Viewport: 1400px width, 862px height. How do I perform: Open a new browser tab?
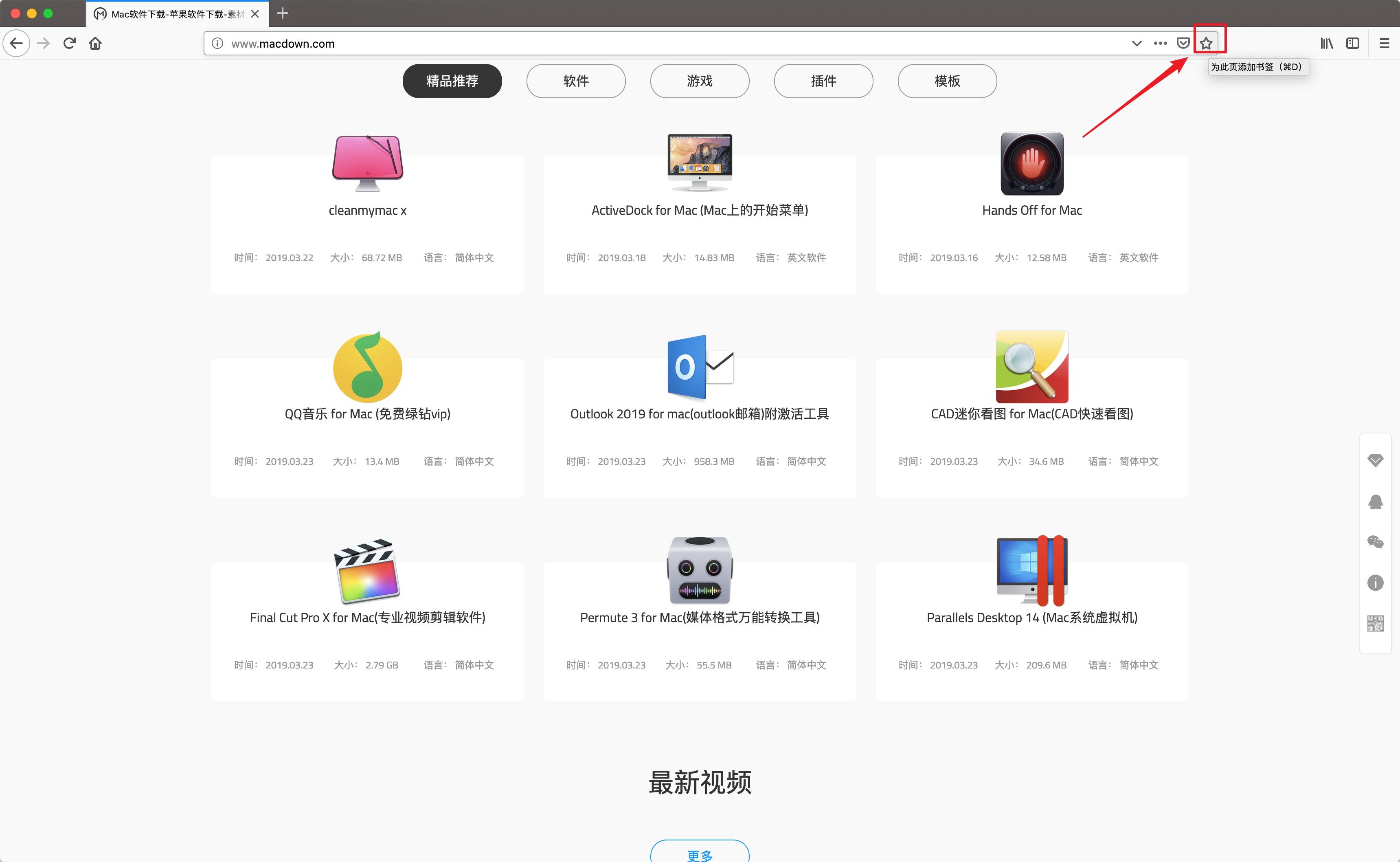click(x=283, y=13)
